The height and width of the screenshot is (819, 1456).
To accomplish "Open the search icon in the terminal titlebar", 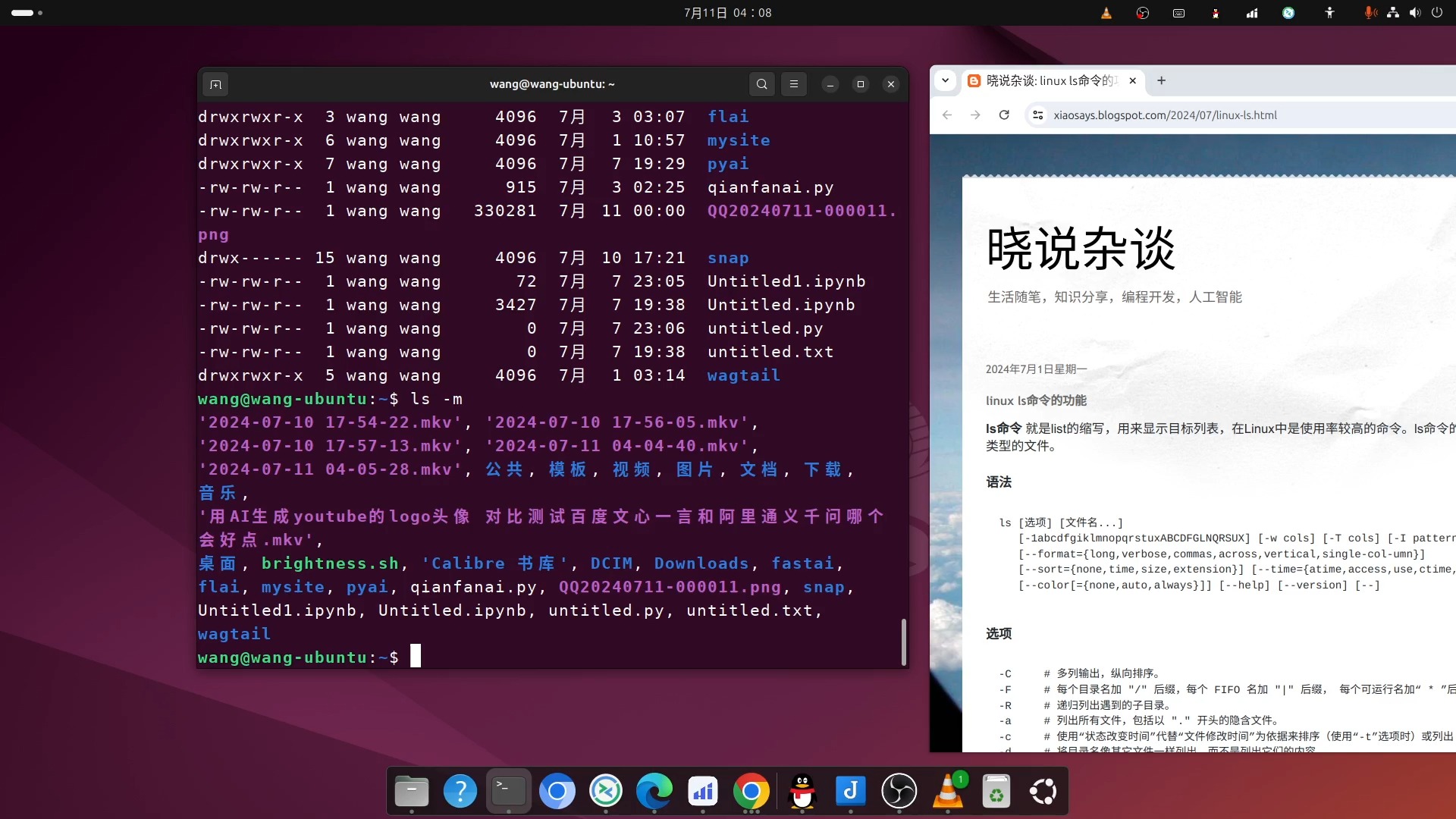I will click(761, 84).
